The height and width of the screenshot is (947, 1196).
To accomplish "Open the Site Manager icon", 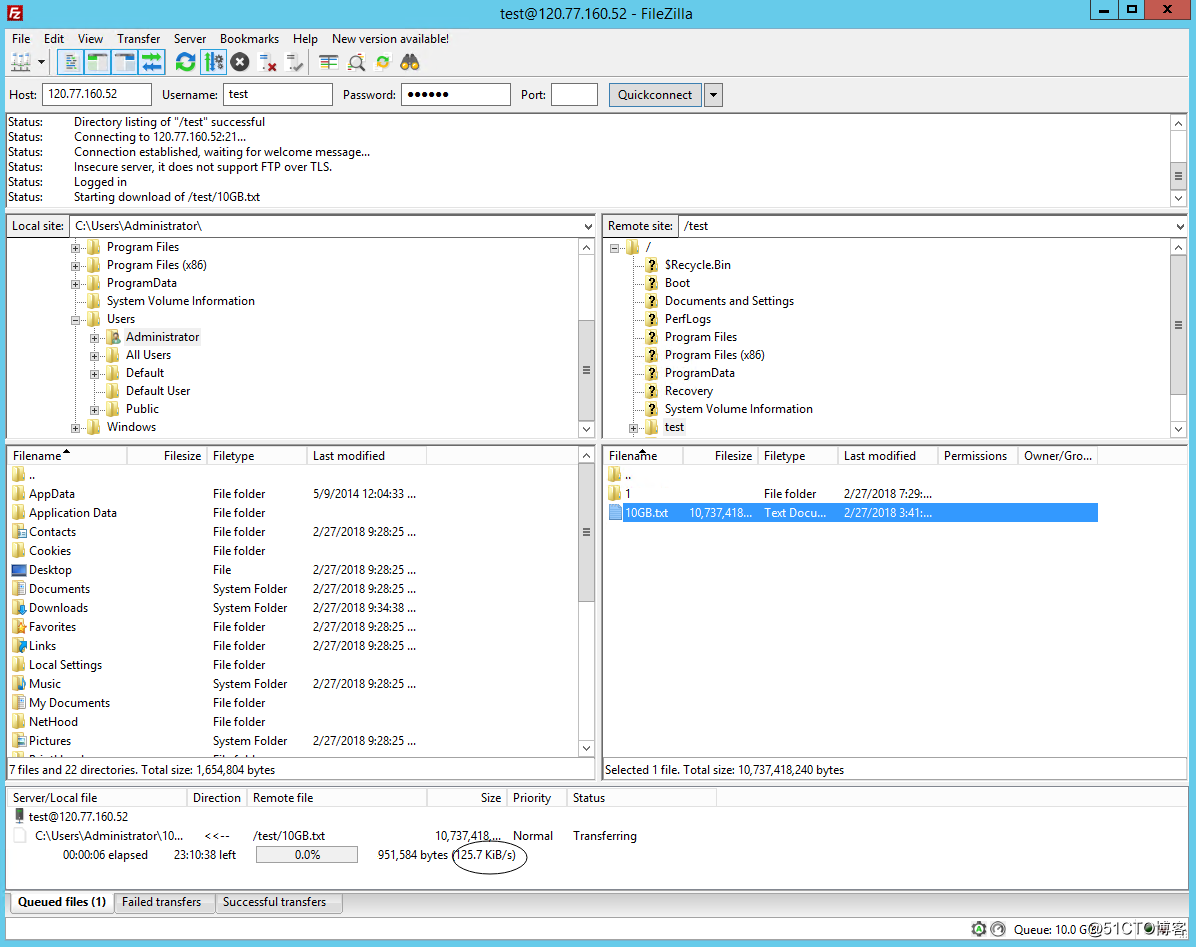I will pyautogui.click(x=21, y=63).
